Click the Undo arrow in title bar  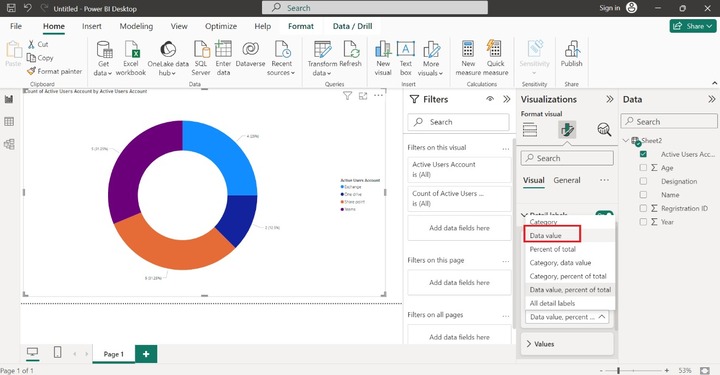28,8
